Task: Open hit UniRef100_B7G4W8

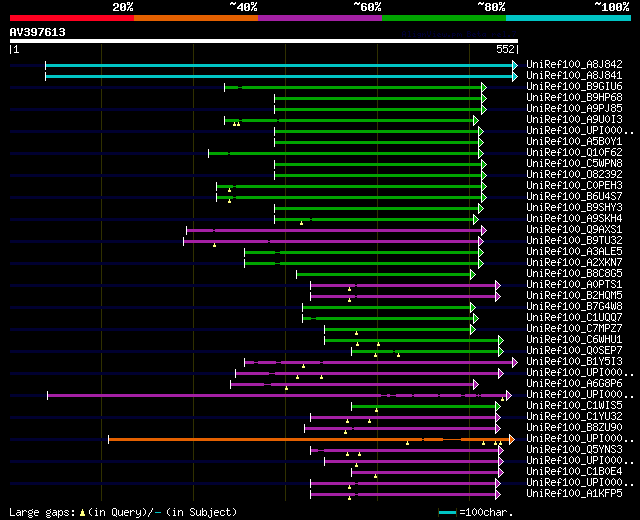Action: tap(574, 307)
